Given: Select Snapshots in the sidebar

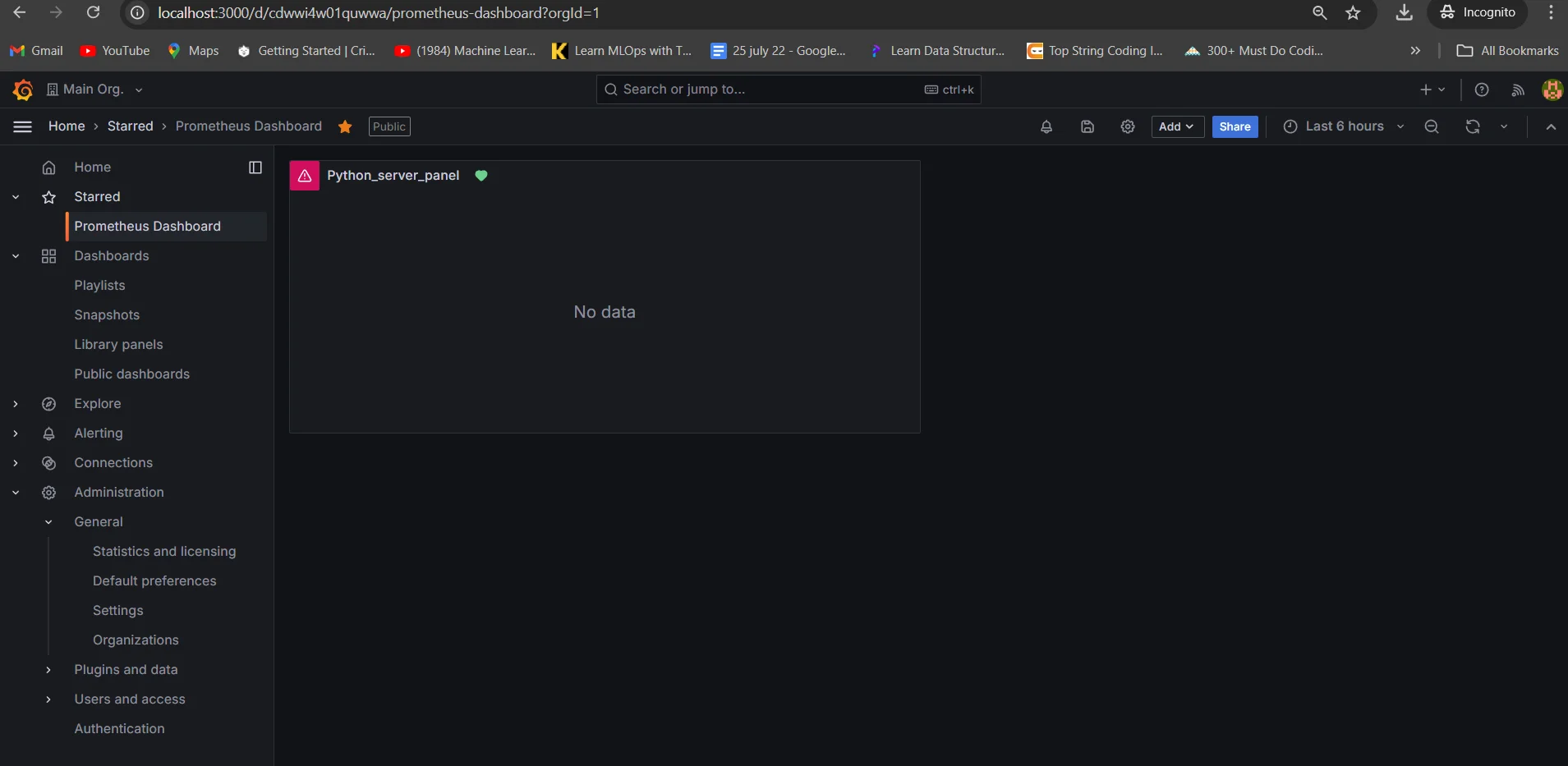Looking at the screenshot, I should coord(107,314).
